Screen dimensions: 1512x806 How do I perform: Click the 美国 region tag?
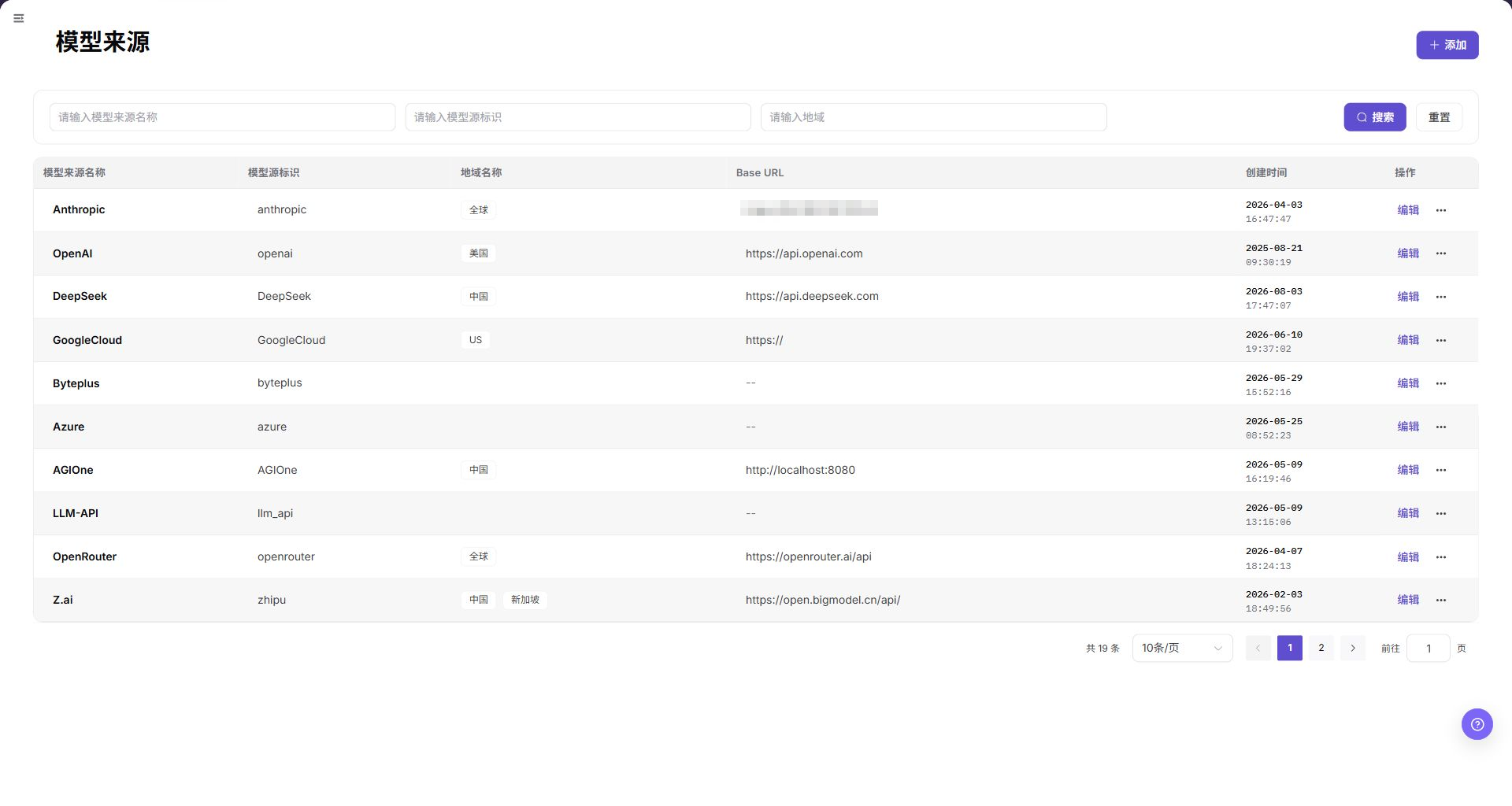click(479, 253)
